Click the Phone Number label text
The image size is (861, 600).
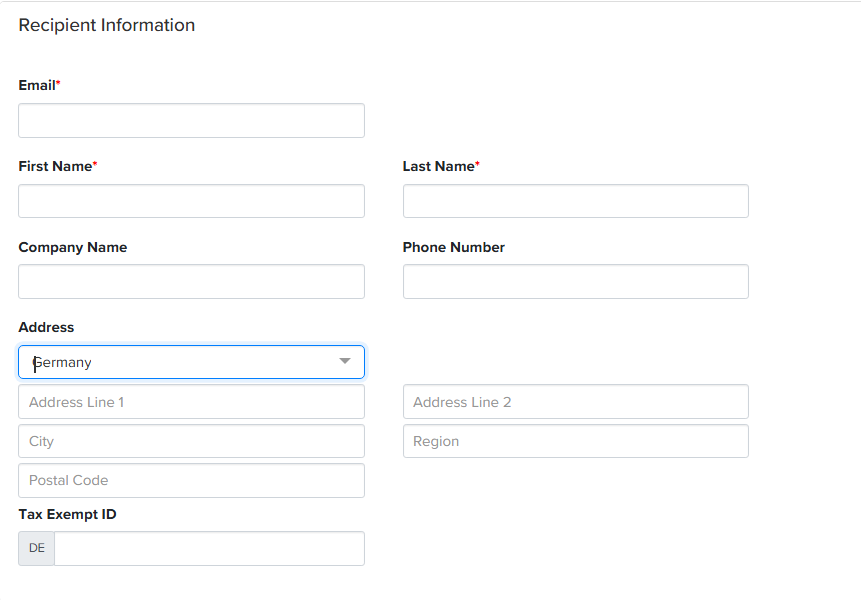pyautogui.click(x=454, y=248)
